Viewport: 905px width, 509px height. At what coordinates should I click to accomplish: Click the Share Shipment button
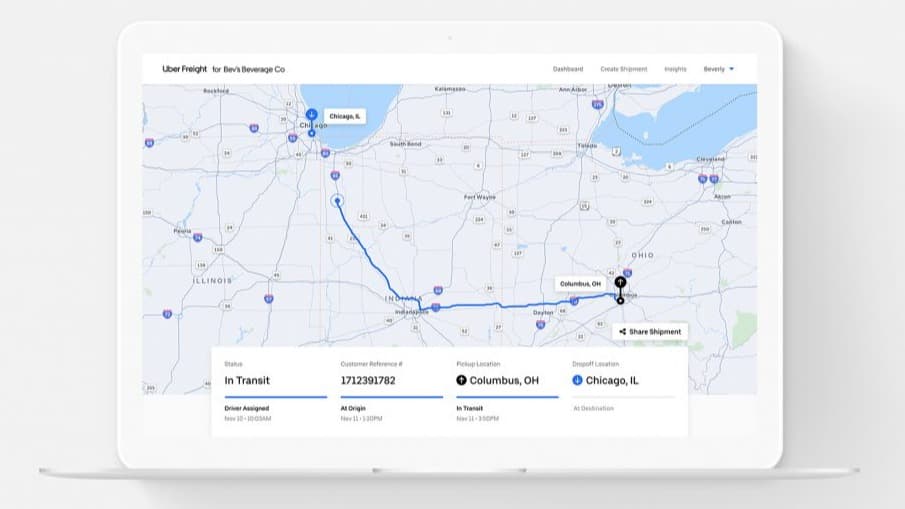click(x=650, y=331)
